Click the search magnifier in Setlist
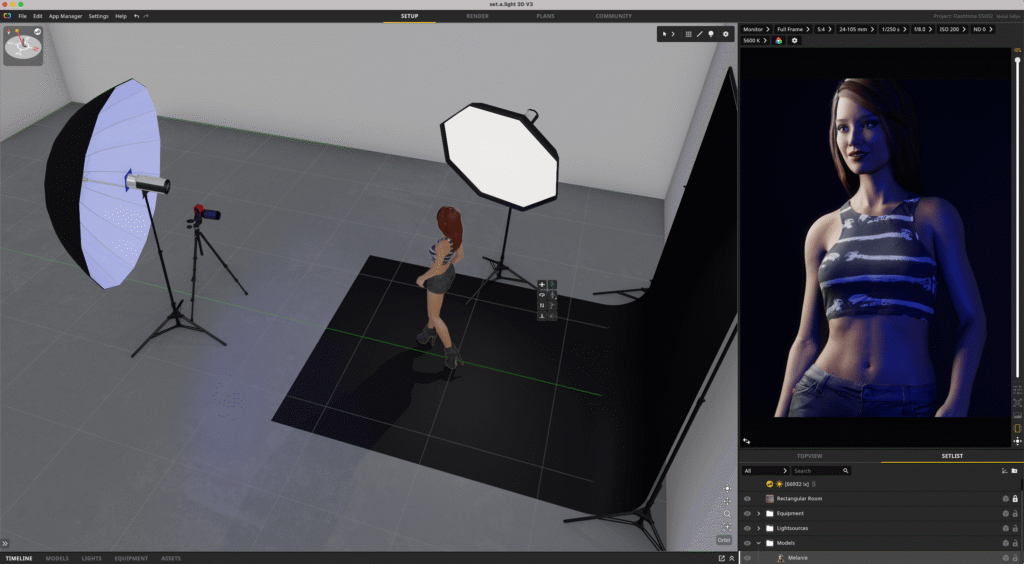This screenshot has width=1024, height=564. 845,470
